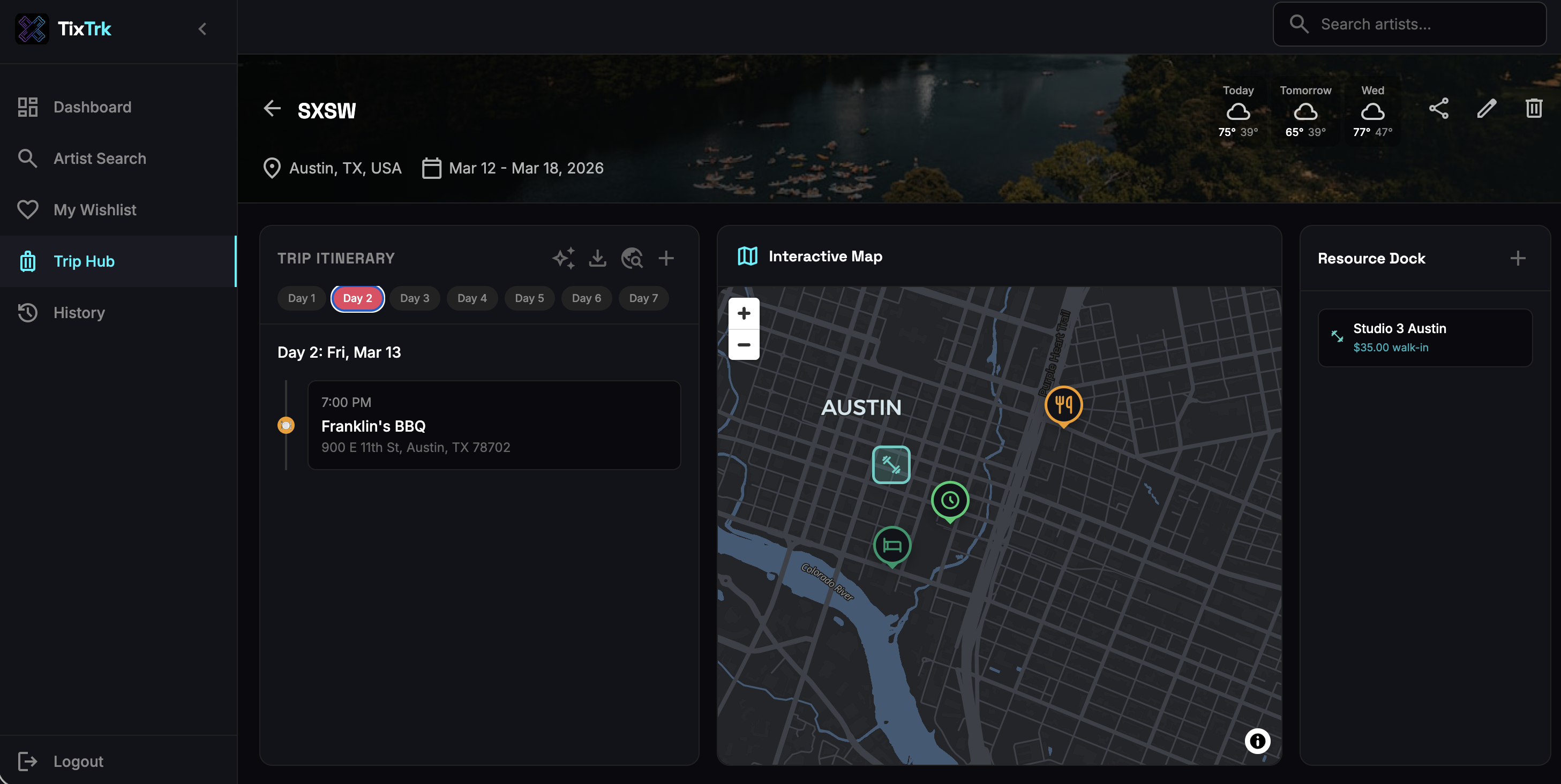Click the Resource Dock panel title
This screenshot has width=1561, height=784.
tap(1371, 258)
